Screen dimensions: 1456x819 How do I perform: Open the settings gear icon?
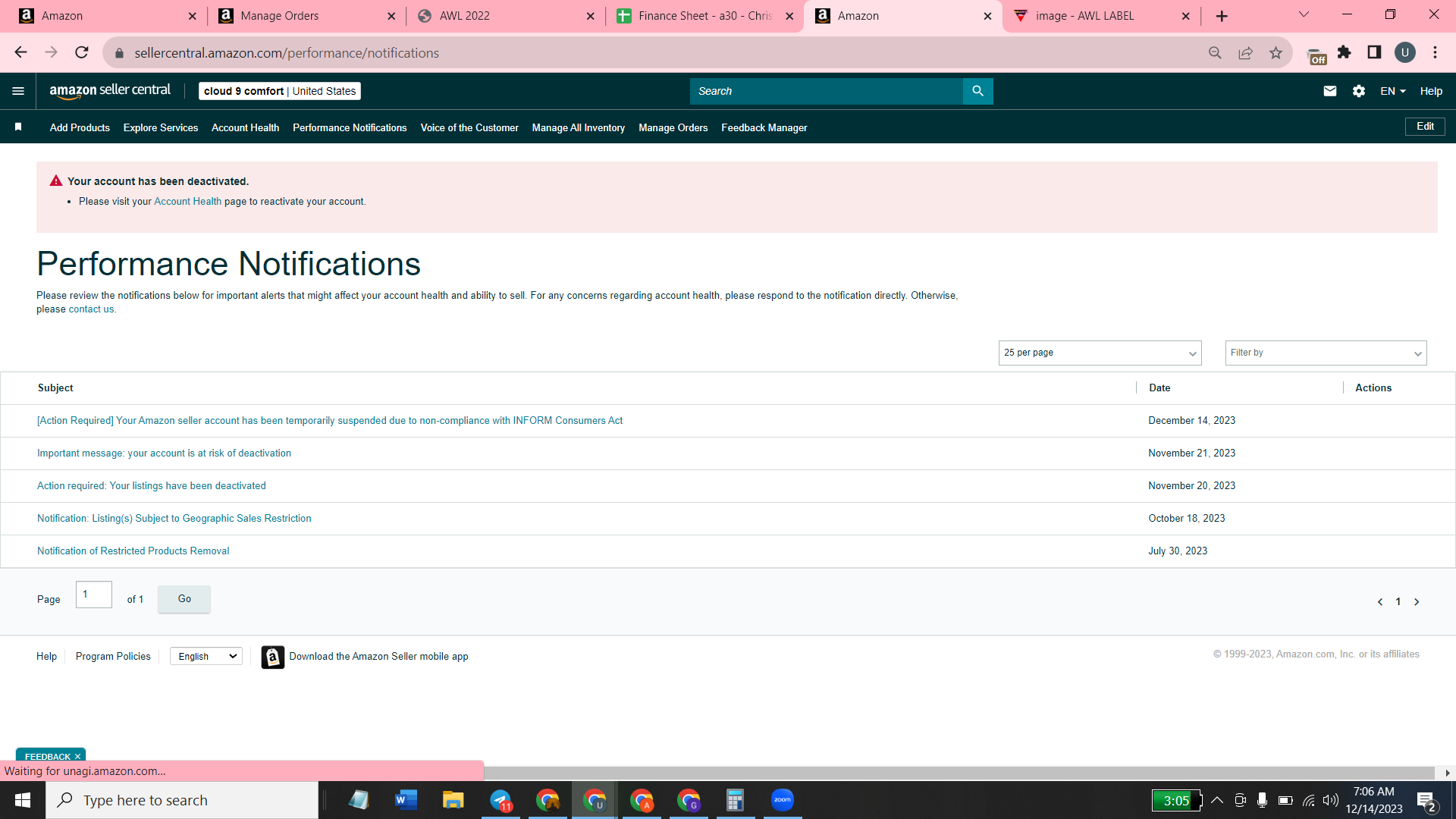click(x=1359, y=91)
